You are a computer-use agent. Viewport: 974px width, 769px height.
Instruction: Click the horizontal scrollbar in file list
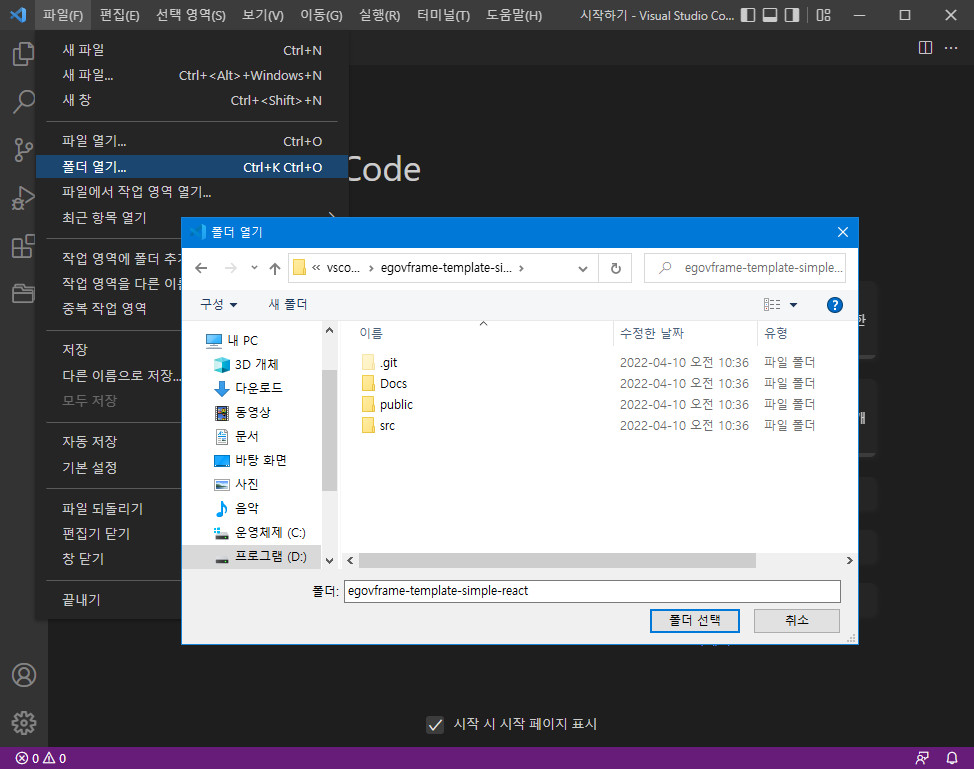click(x=557, y=560)
